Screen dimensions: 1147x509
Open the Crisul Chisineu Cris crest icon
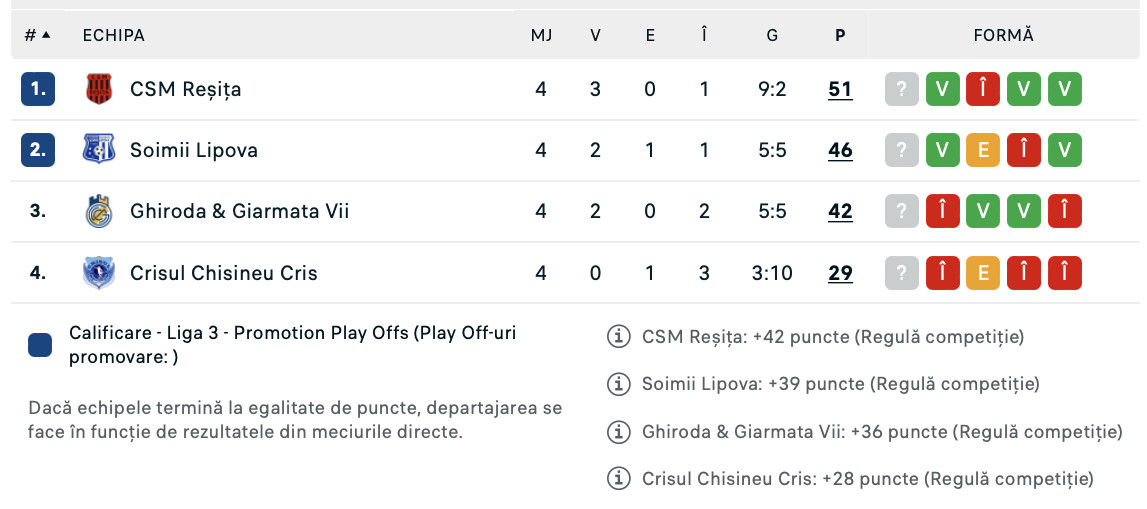pyautogui.click(x=99, y=273)
